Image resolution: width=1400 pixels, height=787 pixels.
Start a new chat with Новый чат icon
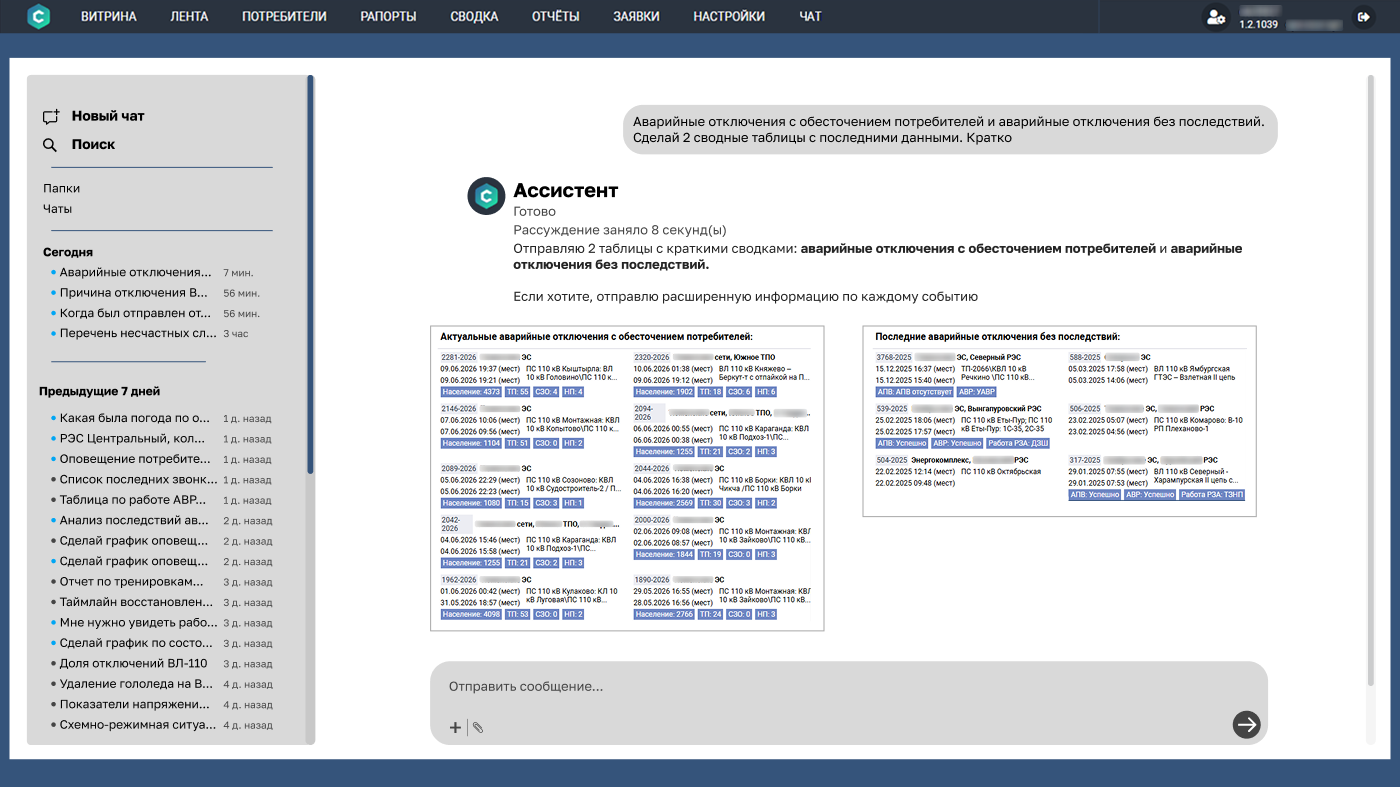(51, 116)
